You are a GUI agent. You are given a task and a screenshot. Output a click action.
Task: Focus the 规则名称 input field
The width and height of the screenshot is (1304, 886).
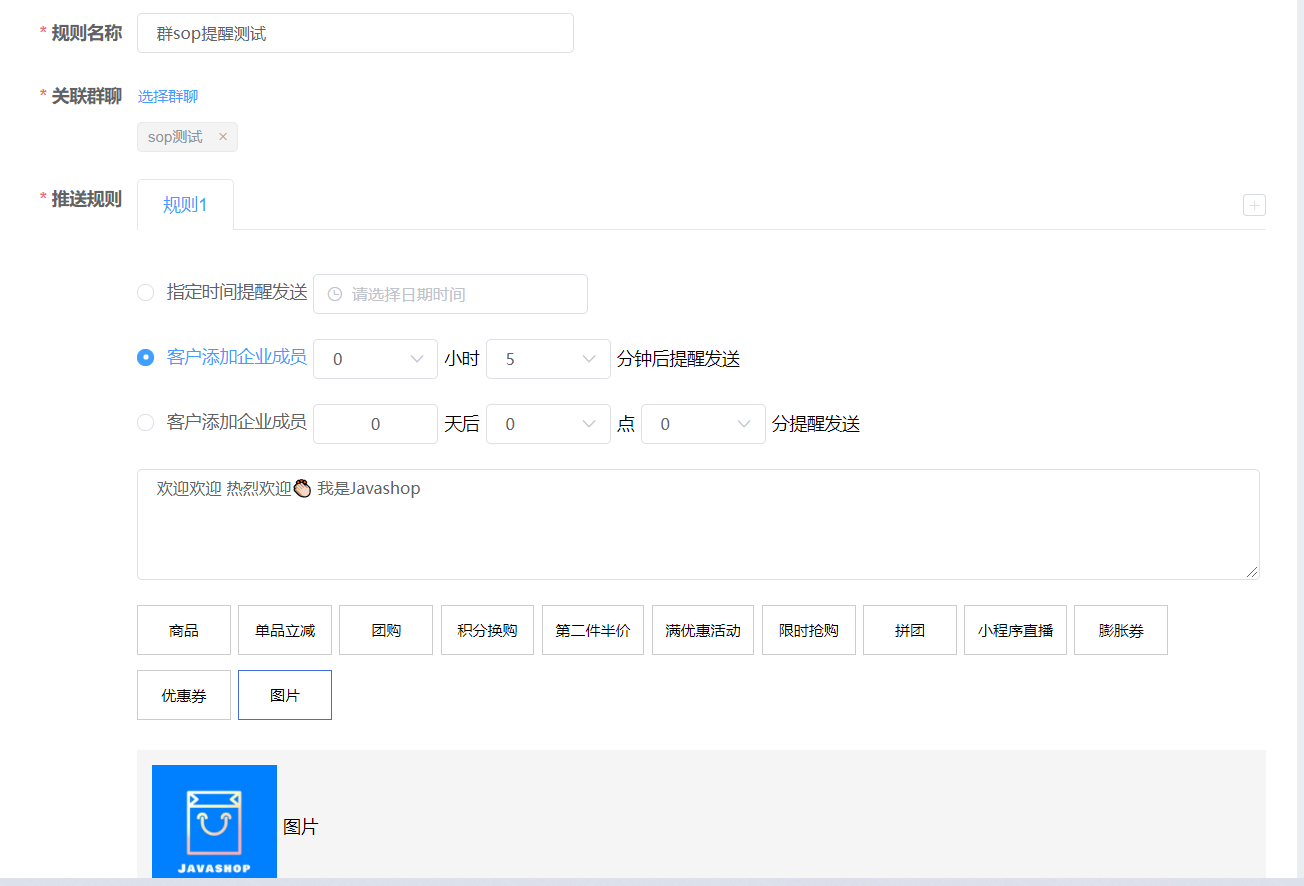[x=355, y=33]
